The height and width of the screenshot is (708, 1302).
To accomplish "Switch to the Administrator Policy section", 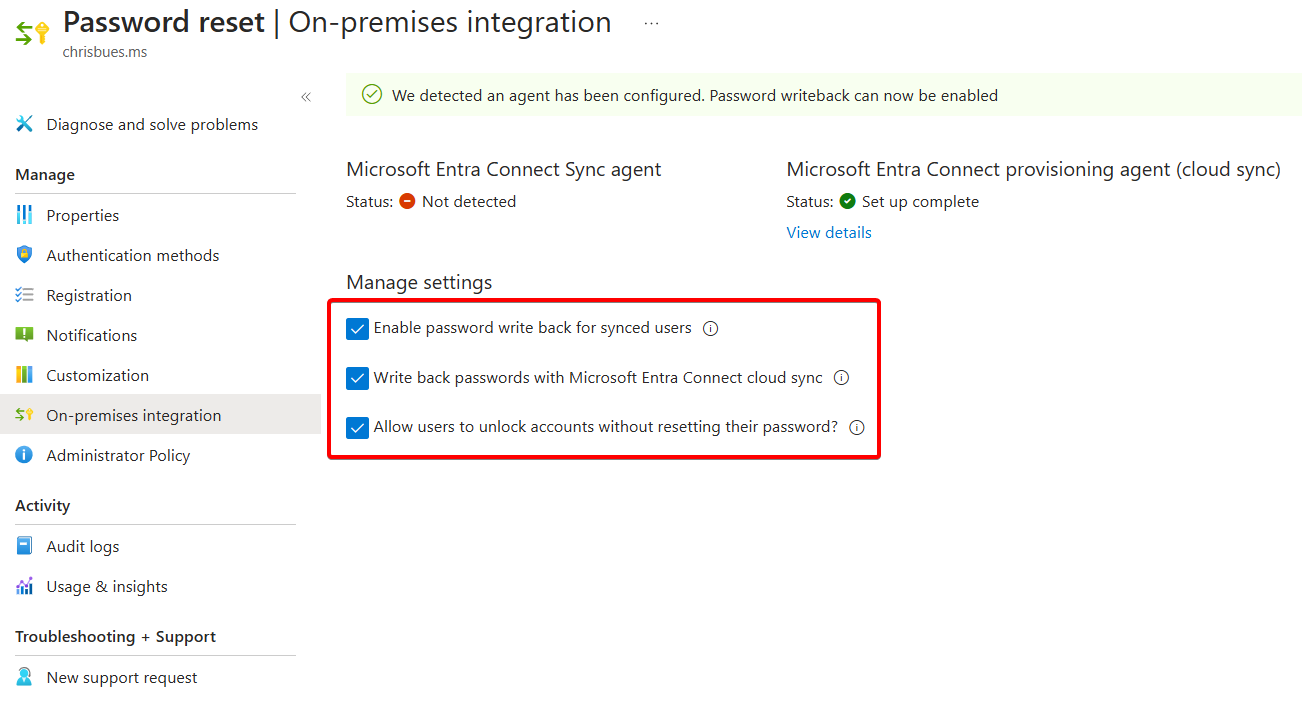I will tap(118, 454).
